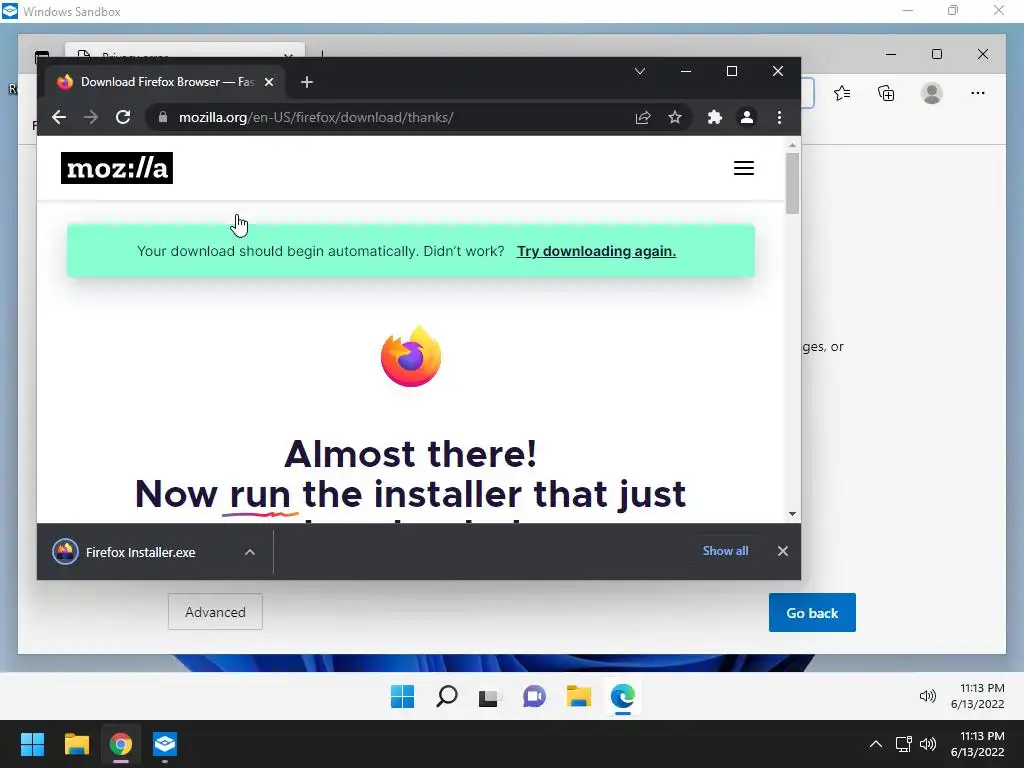Image resolution: width=1024 pixels, height=768 pixels.
Task: Open Edge Collections icon
Action: tap(886, 93)
